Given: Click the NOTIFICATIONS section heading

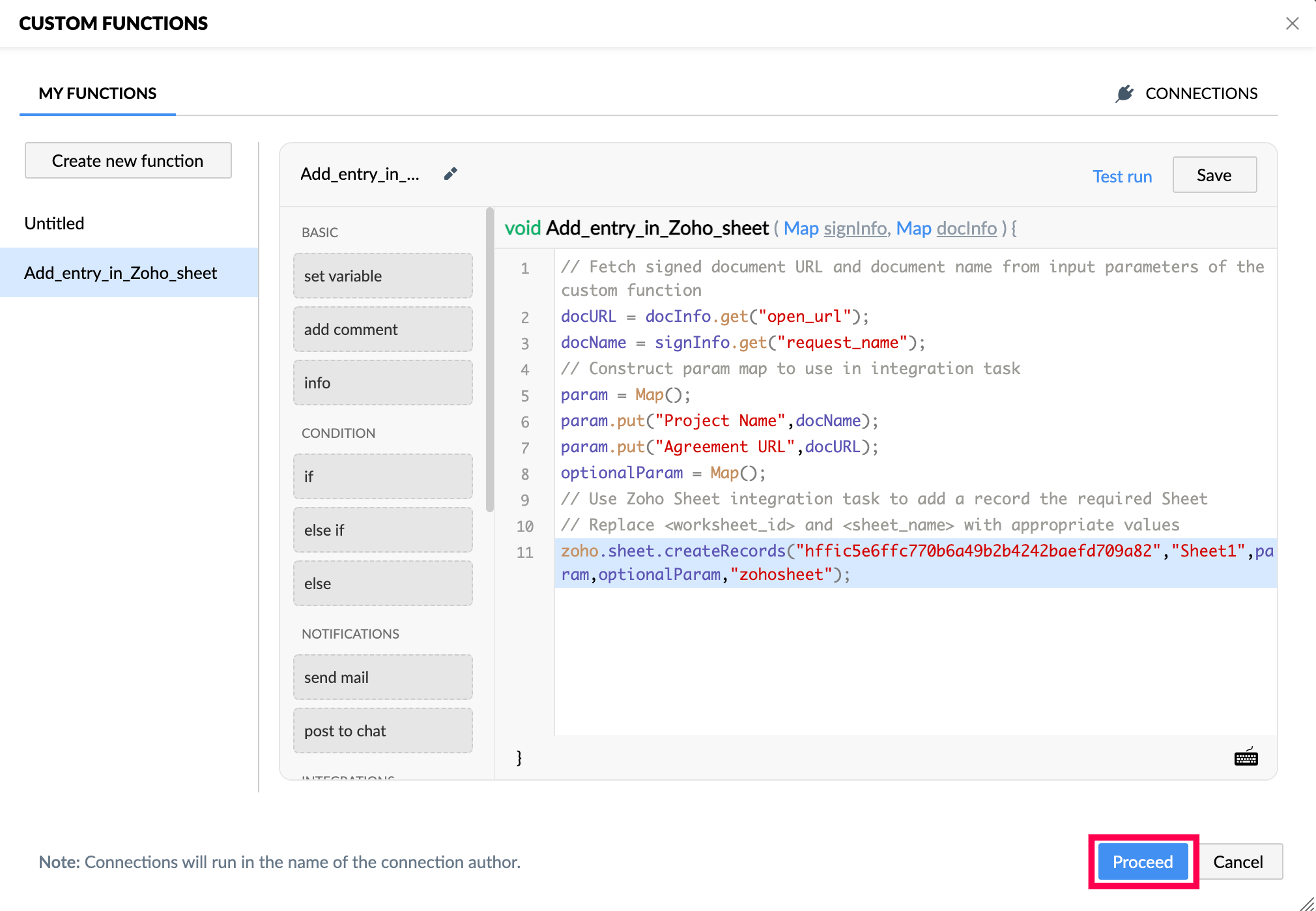Looking at the screenshot, I should click(350, 633).
